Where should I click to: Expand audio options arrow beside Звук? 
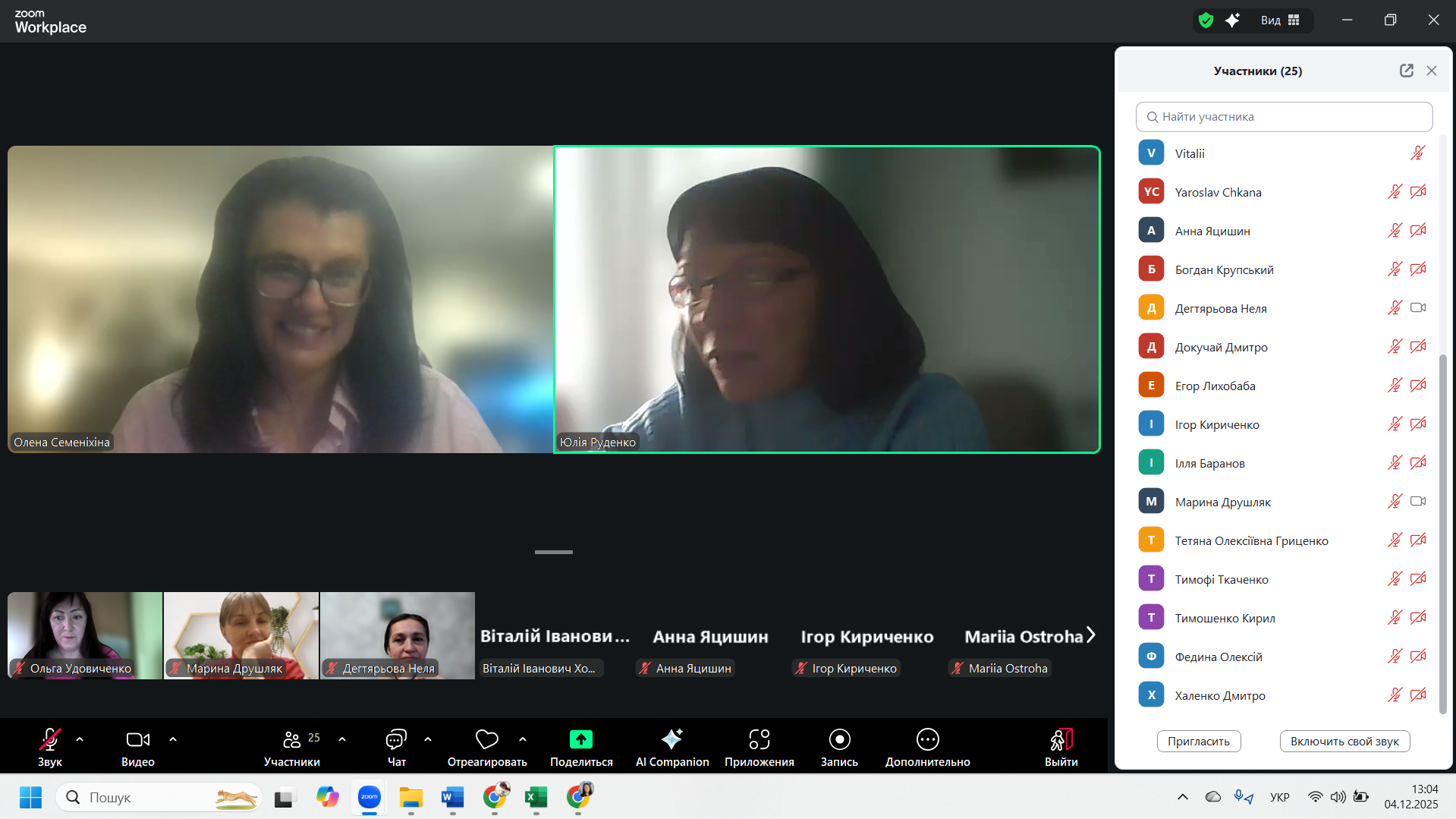[80, 739]
